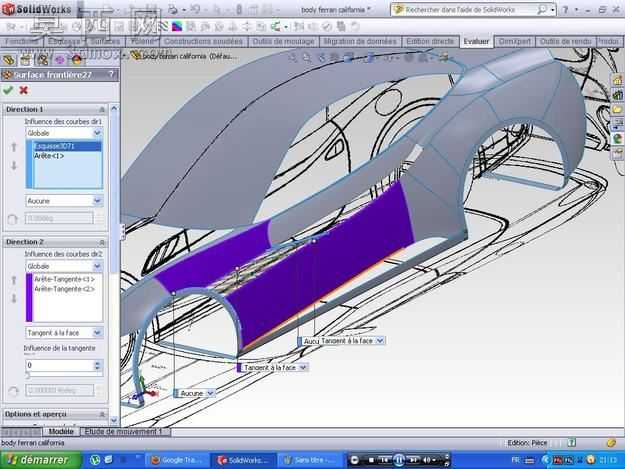Click the tangent influence spinner arrows

98,365
